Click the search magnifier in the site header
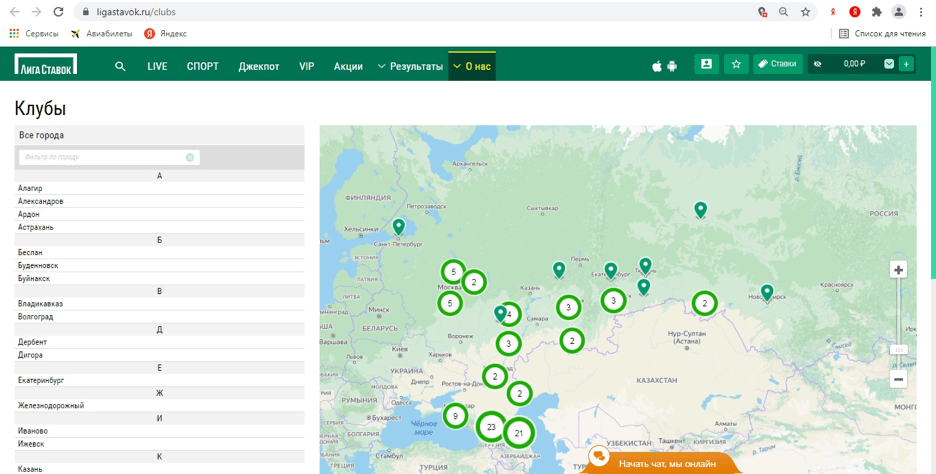Screen dimensions: 936x474 coord(120,66)
